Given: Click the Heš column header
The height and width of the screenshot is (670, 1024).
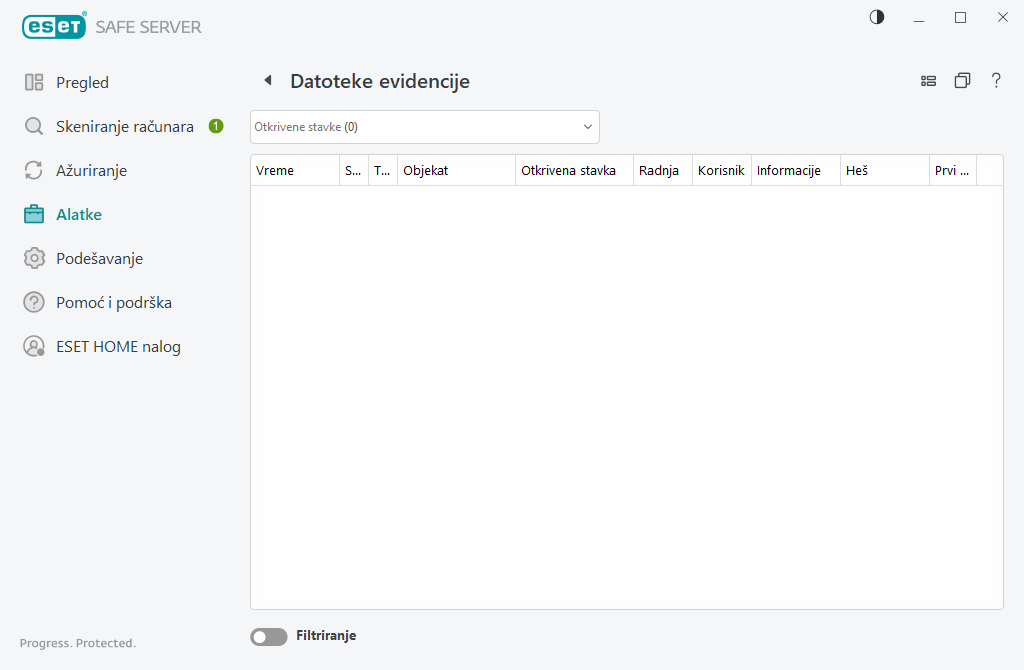Looking at the screenshot, I should pyautogui.click(x=884, y=171).
